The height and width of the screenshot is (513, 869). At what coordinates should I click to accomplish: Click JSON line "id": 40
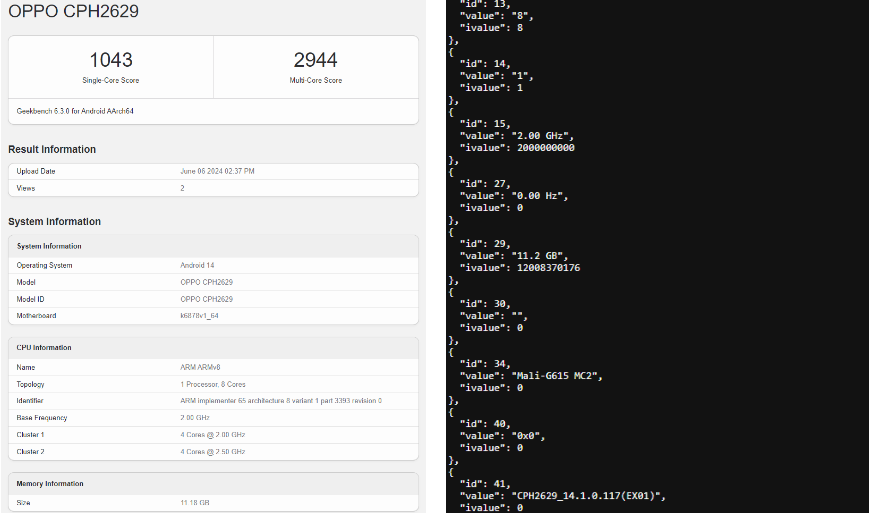[x=485, y=424]
